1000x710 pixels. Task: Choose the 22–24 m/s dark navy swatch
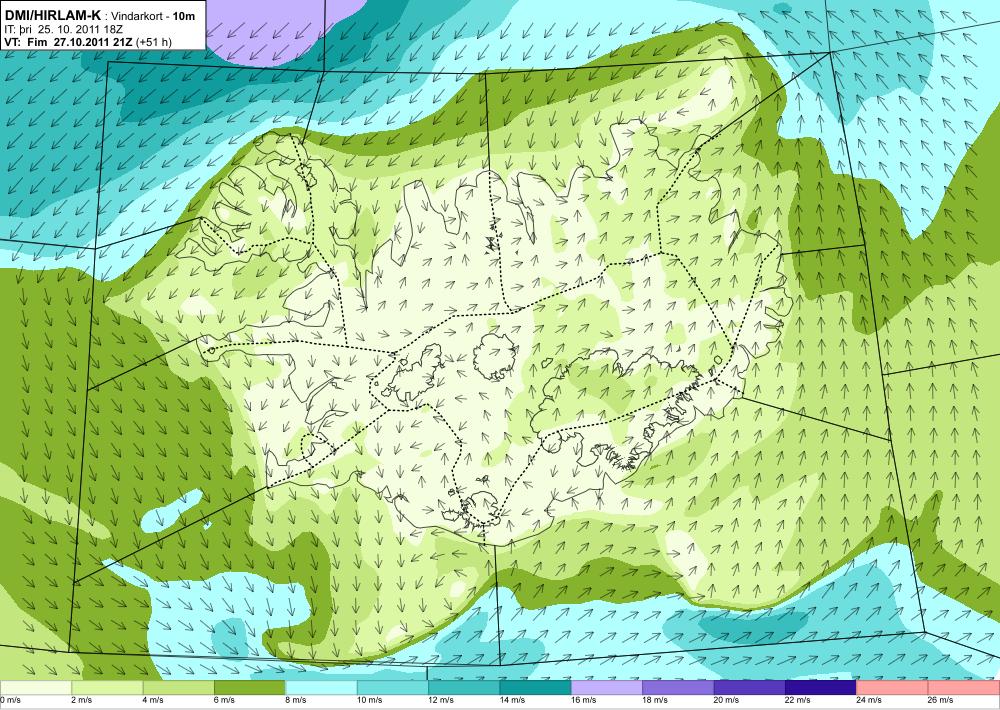click(x=821, y=688)
